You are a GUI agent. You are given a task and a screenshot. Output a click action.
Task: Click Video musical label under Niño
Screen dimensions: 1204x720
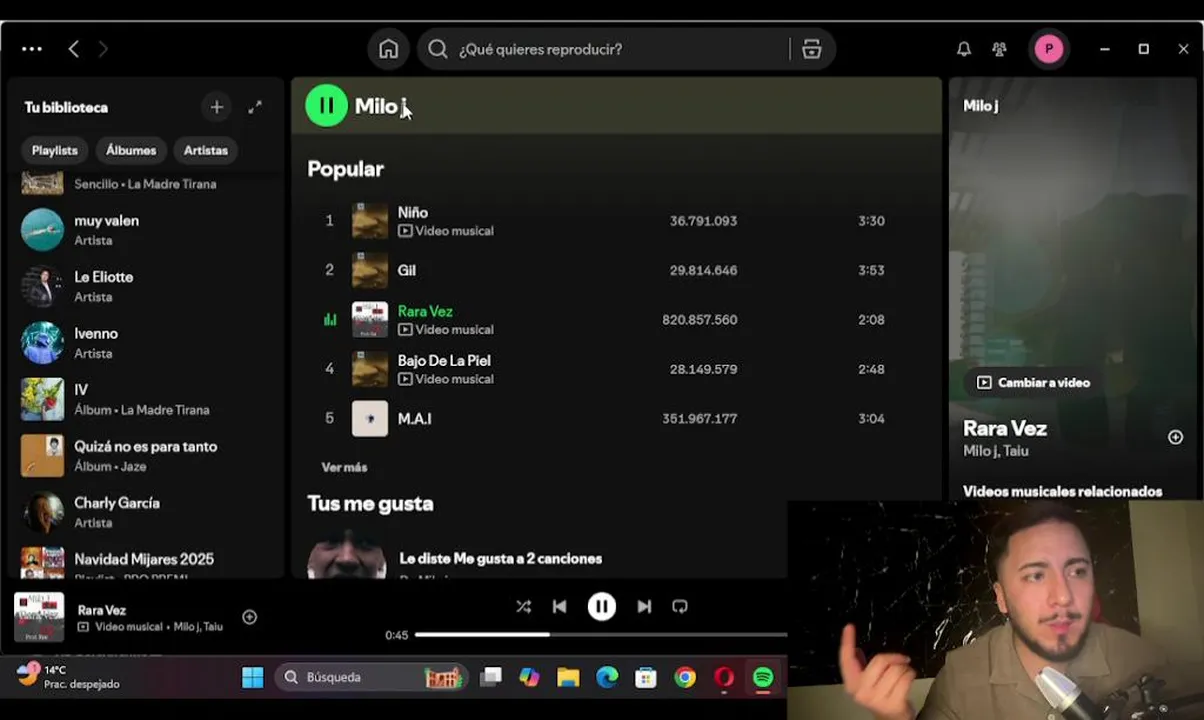click(446, 231)
